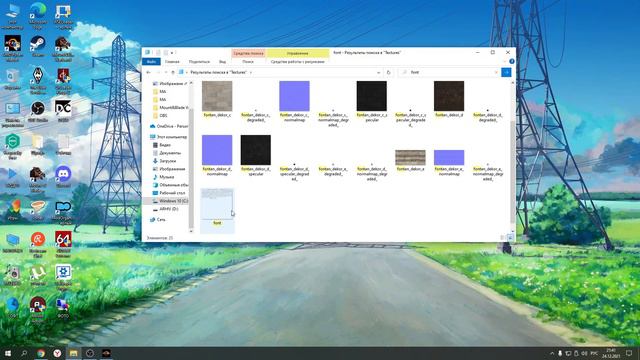Open This PC desktop icon at top-left
This screenshot has height=360, width=640.
click(12, 16)
